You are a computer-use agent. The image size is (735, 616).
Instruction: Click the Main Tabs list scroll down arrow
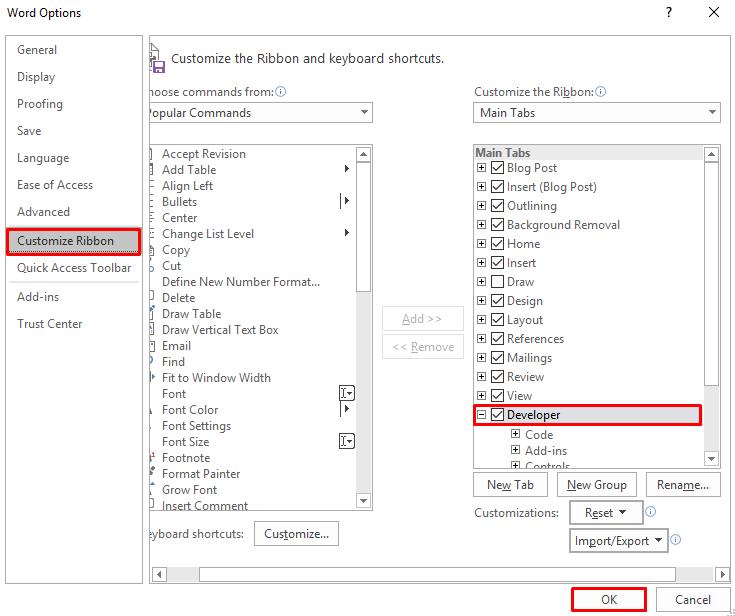coord(712,458)
